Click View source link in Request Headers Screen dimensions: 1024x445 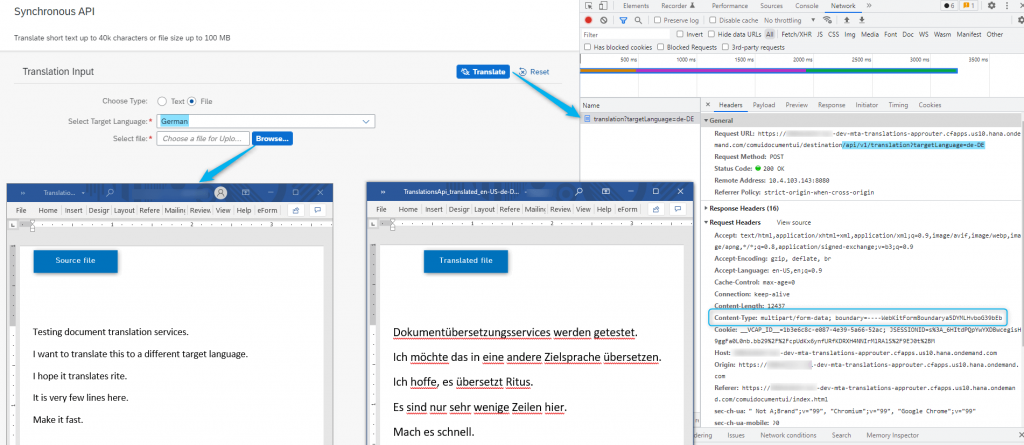pyautogui.click(x=793, y=223)
